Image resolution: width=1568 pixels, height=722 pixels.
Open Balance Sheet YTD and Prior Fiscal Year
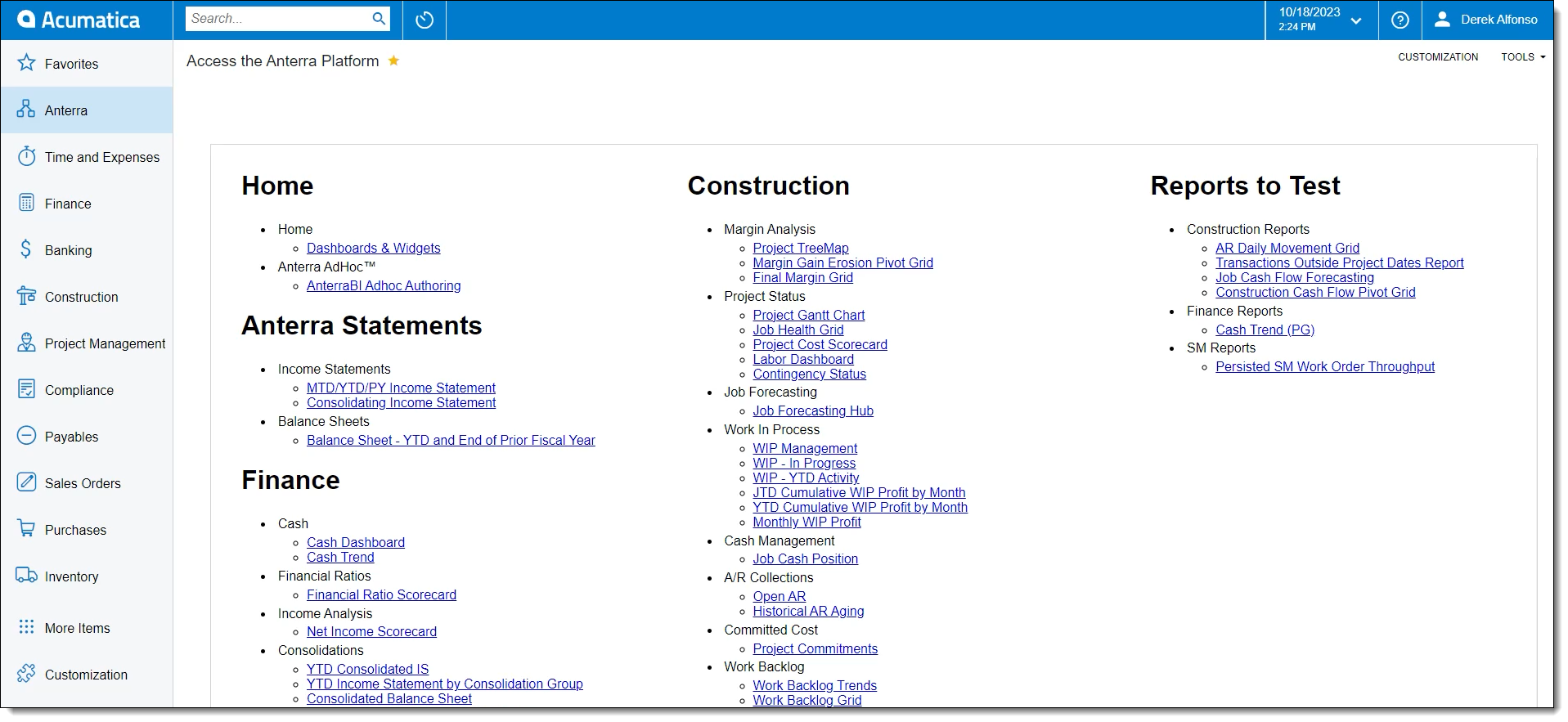(451, 440)
